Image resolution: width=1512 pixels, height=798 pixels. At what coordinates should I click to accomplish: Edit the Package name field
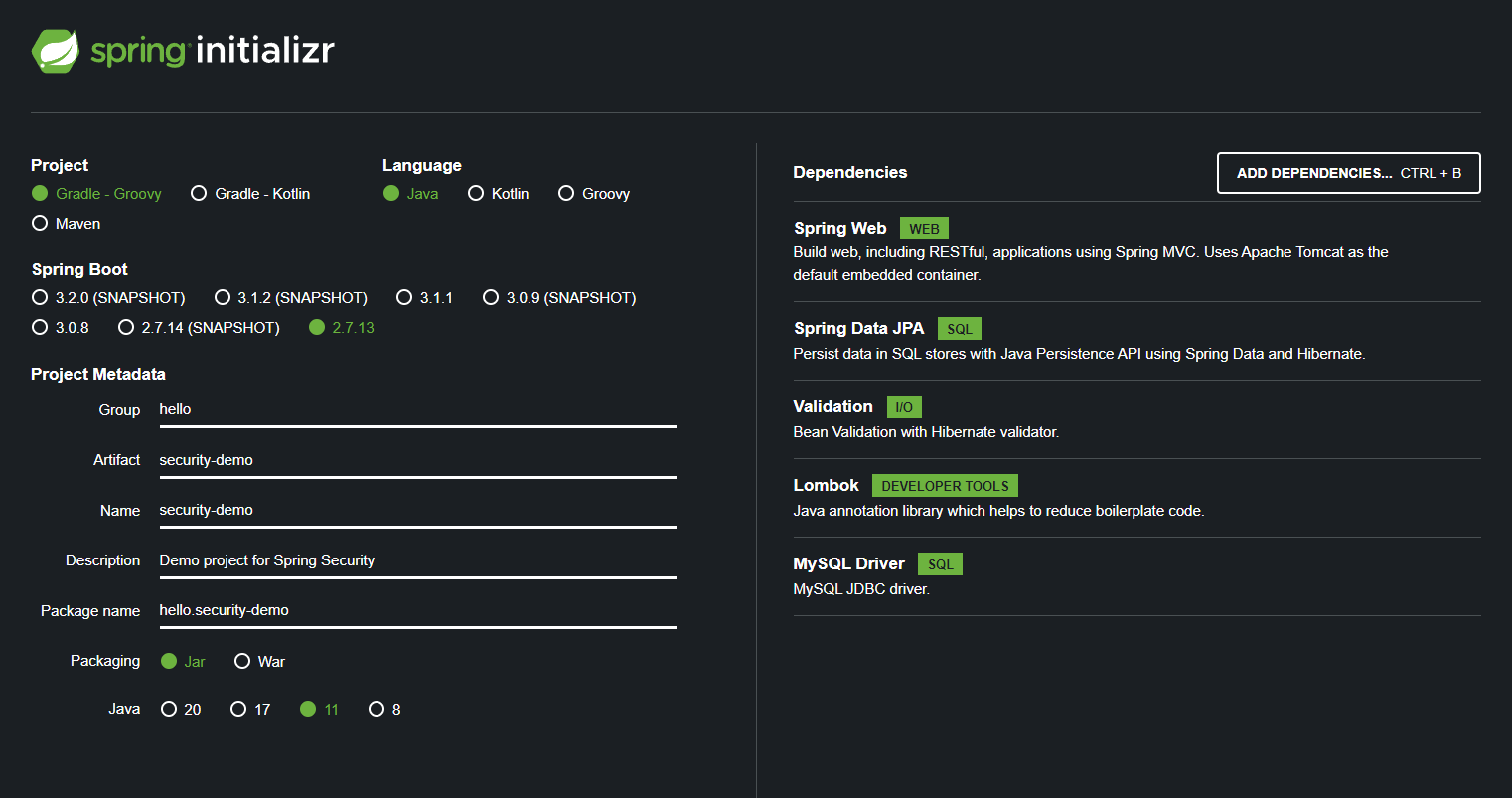tap(417, 611)
